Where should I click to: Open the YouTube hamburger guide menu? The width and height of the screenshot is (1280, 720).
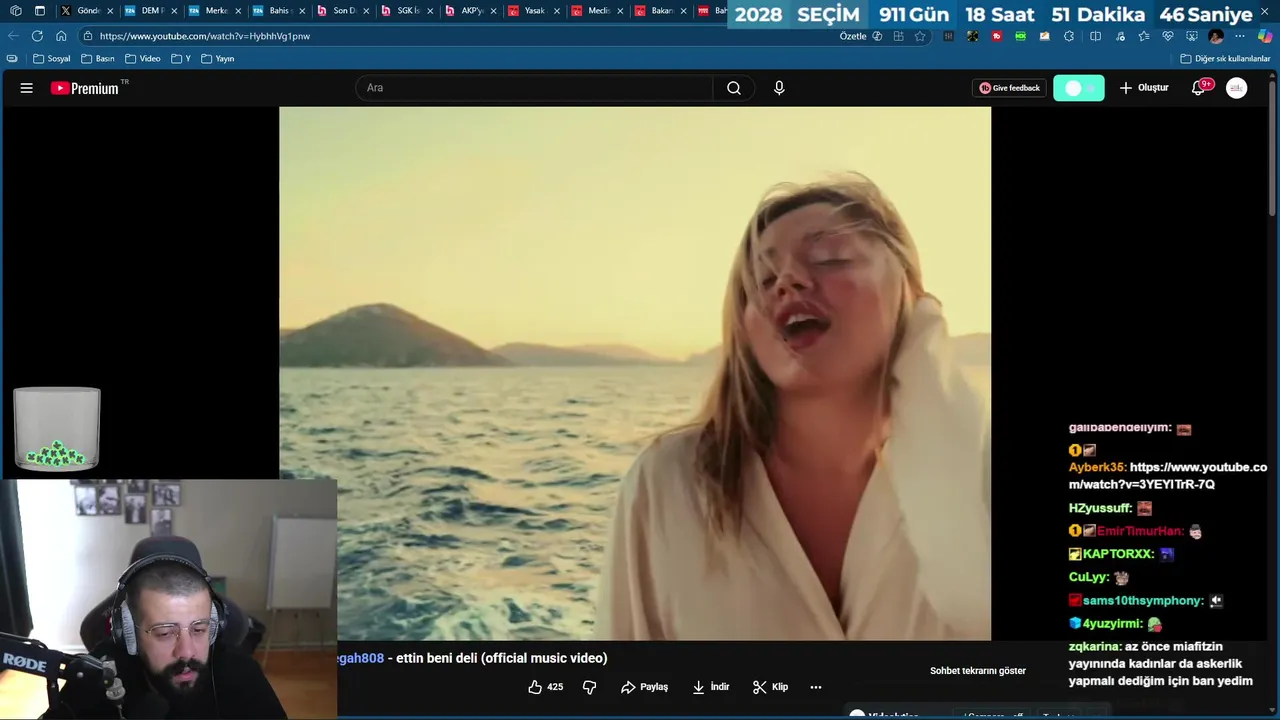click(x=27, y=88)
